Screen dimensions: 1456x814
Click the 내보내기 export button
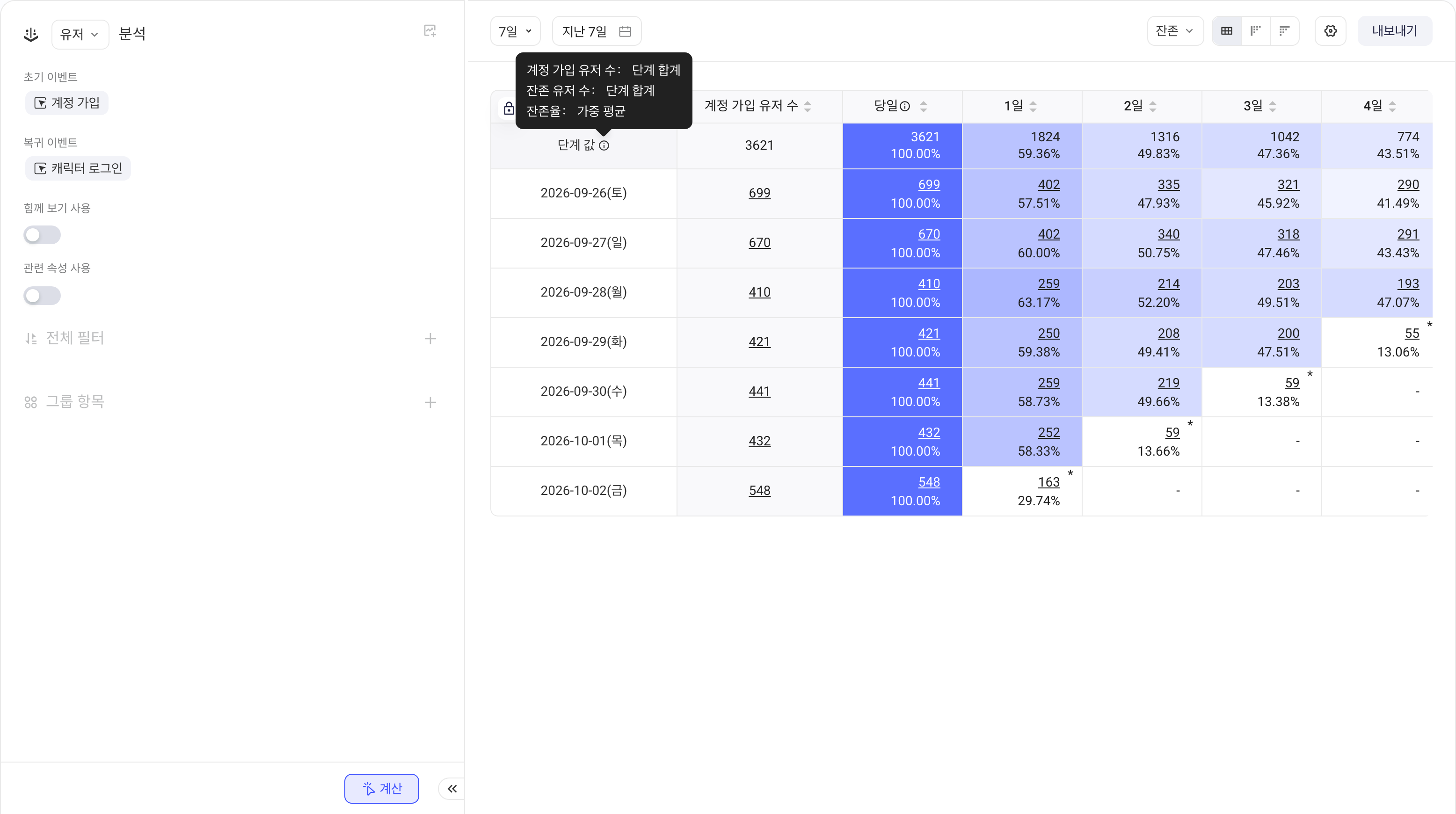1394,31
